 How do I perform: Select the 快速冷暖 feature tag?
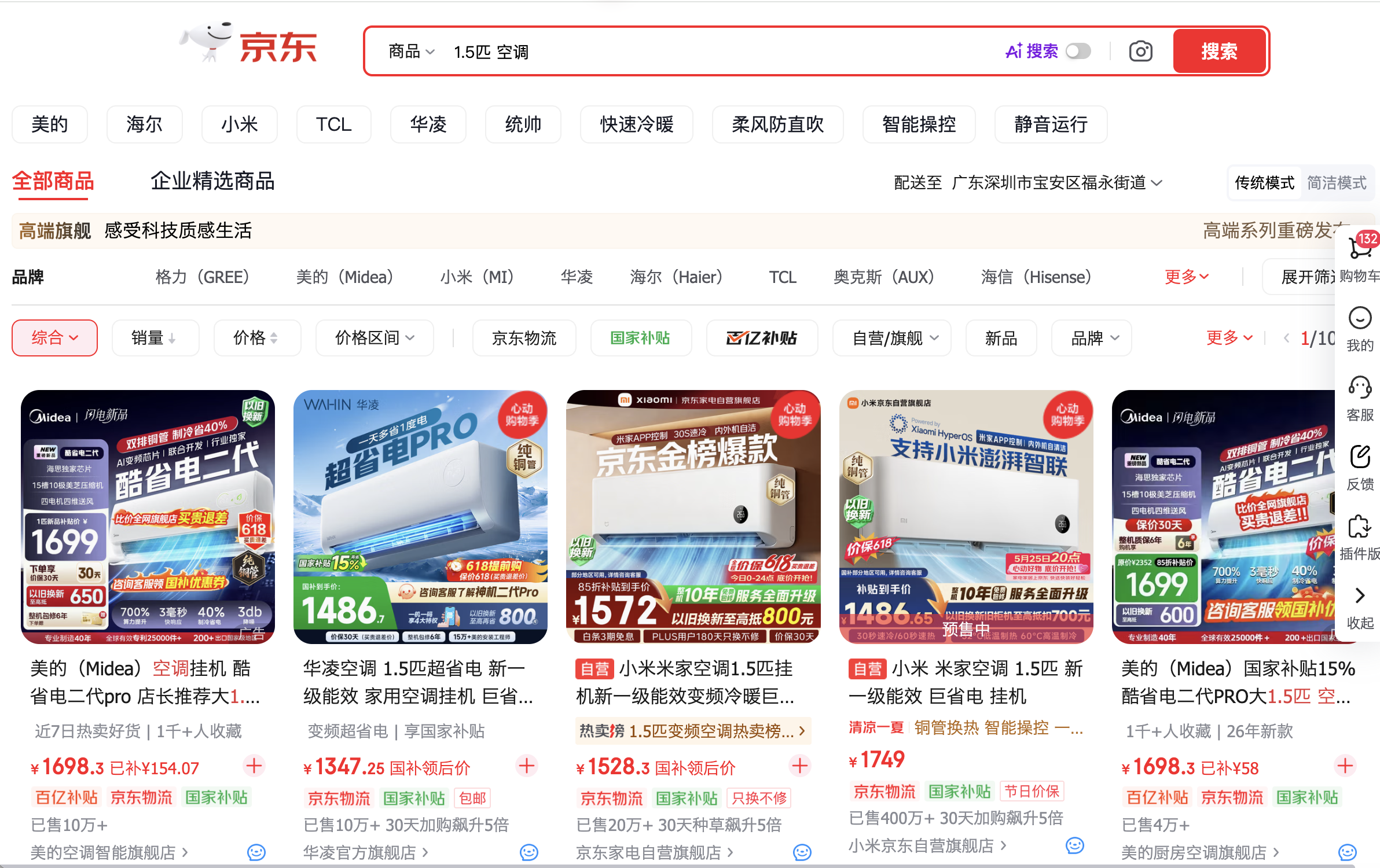[637, 124]
